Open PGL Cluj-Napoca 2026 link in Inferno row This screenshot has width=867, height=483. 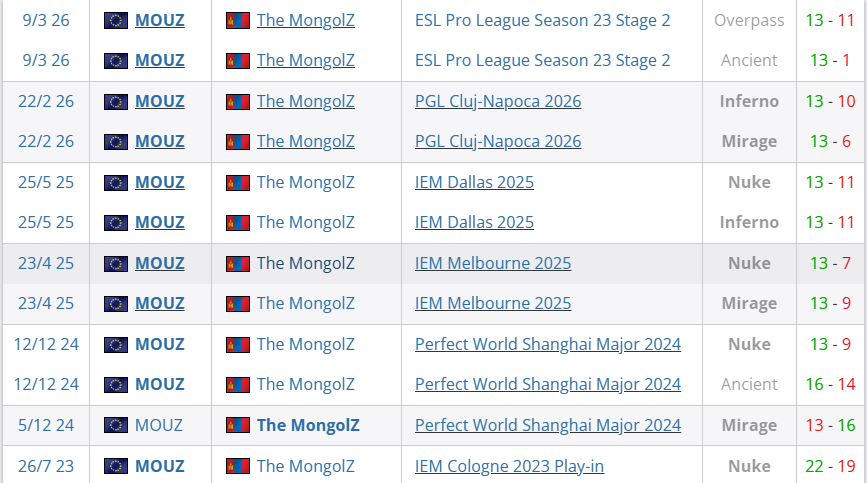497,101
